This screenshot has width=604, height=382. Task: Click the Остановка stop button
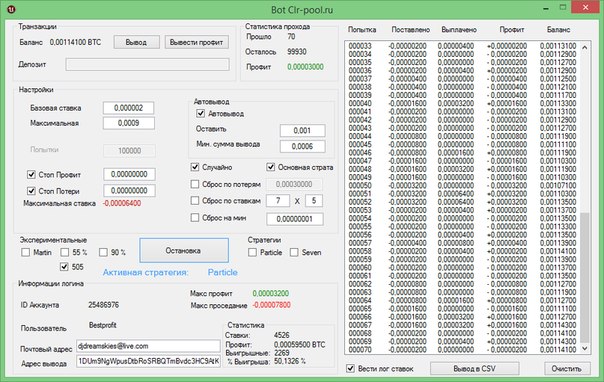pyautogui.click(x=184, y=251)
